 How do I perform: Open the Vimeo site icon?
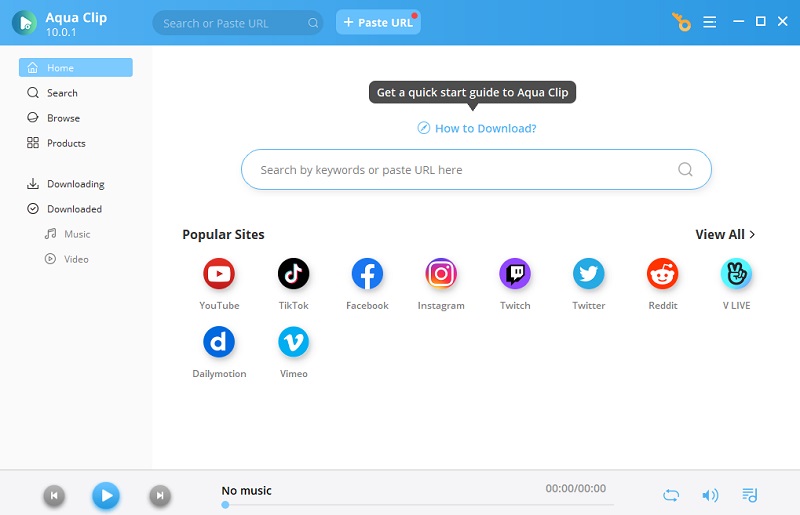click(x=293, y=341)
